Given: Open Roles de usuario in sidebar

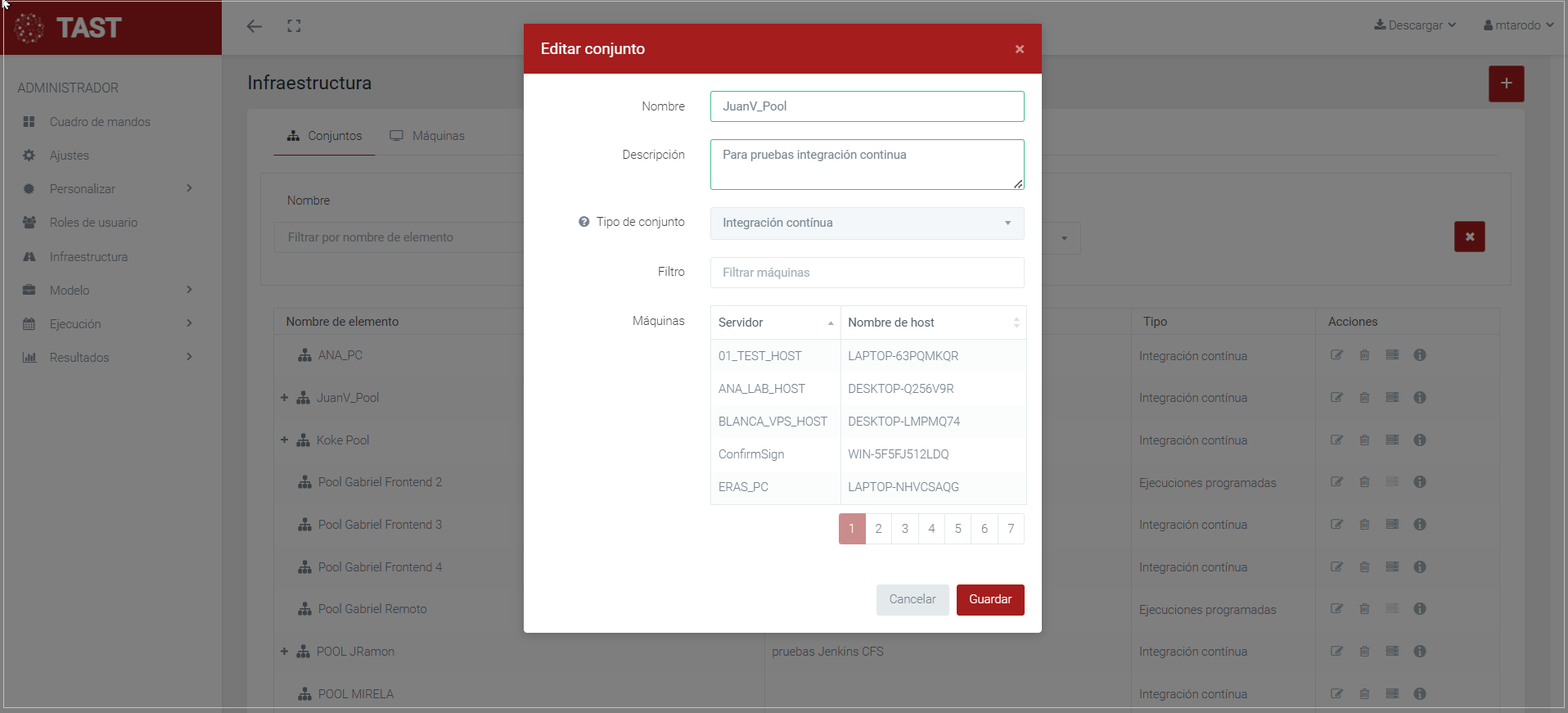Looking at the screenshot, I should pyautogui.click(x=93, y=223).
